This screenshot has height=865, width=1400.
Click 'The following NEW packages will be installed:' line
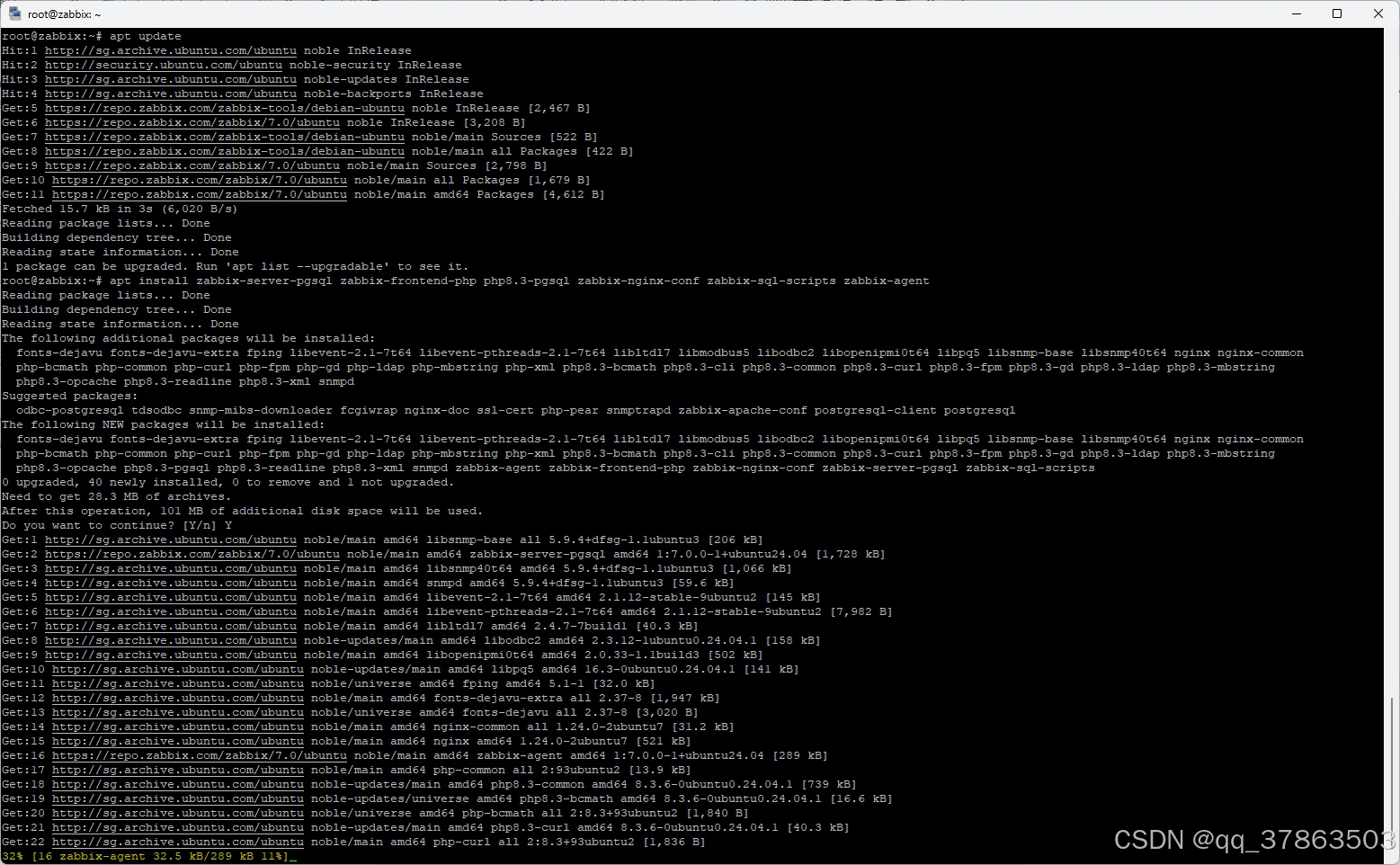pyautogui.click(x=164, y=425)
